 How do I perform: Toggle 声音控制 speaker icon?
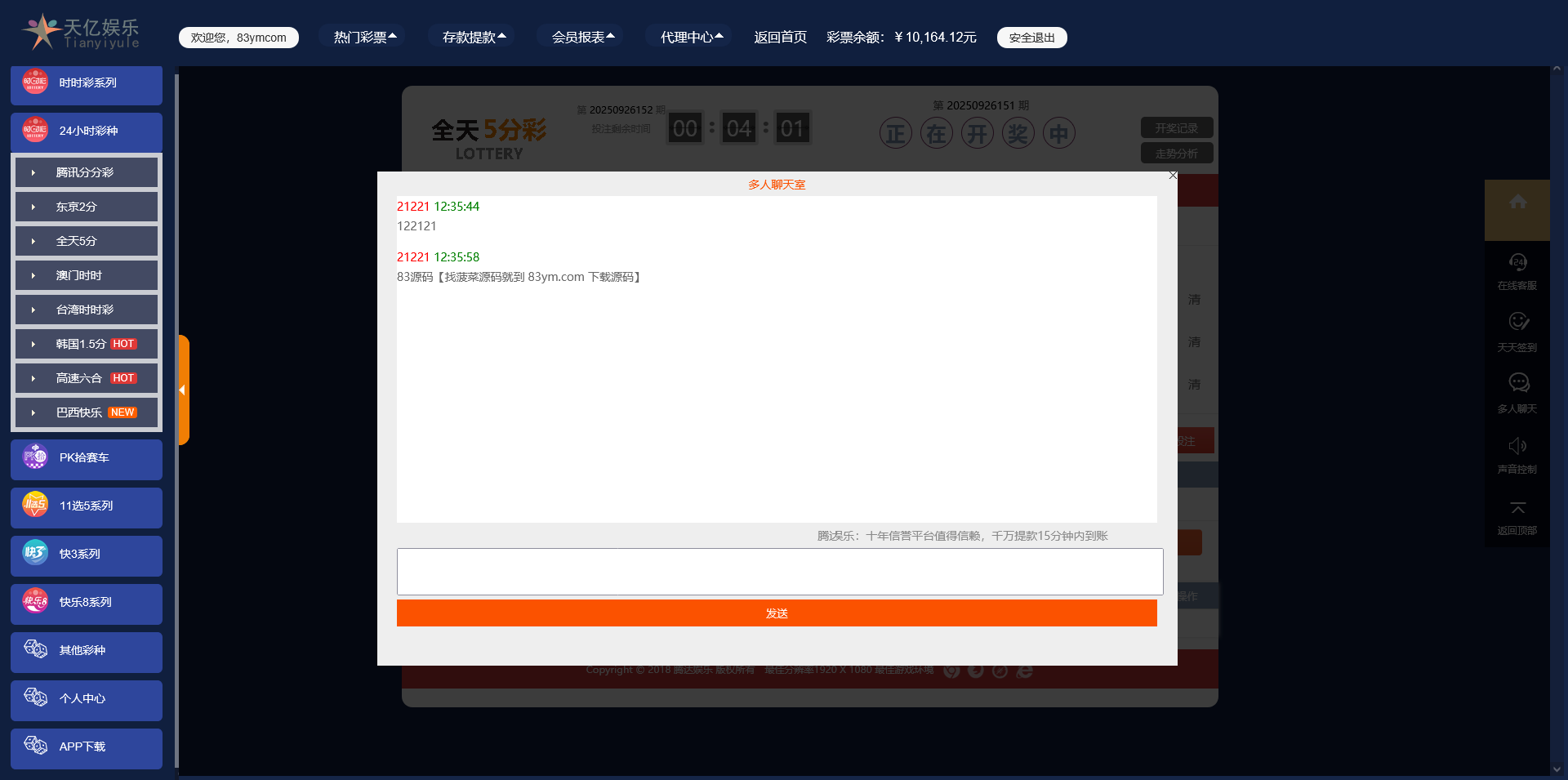1517,446
